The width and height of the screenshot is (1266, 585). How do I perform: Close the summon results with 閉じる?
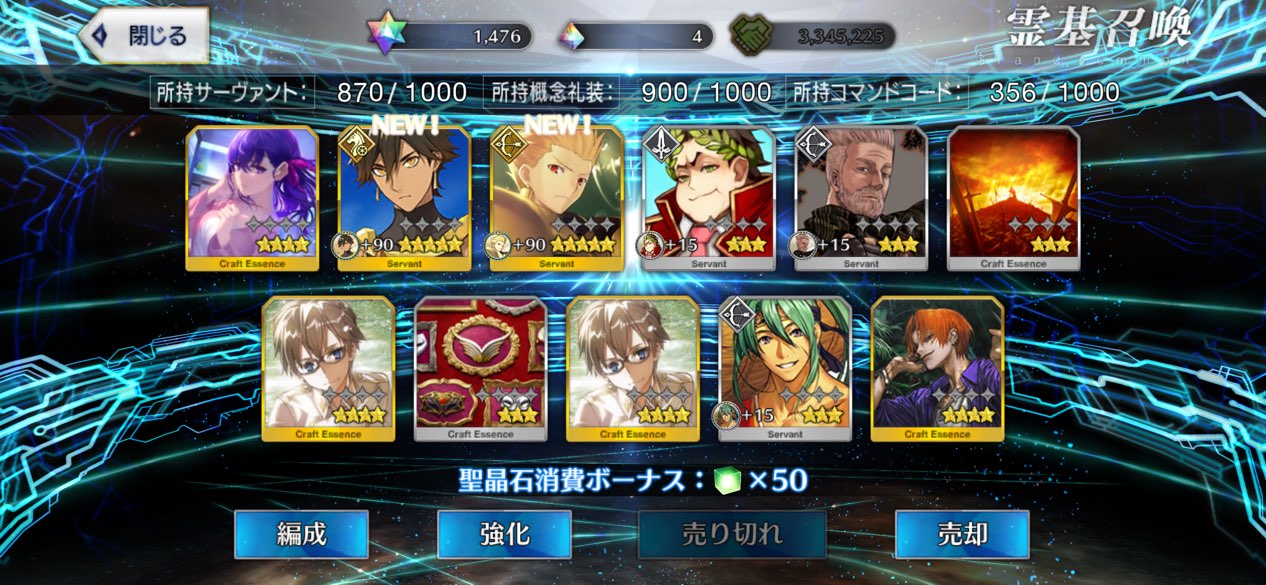point(143,36)
